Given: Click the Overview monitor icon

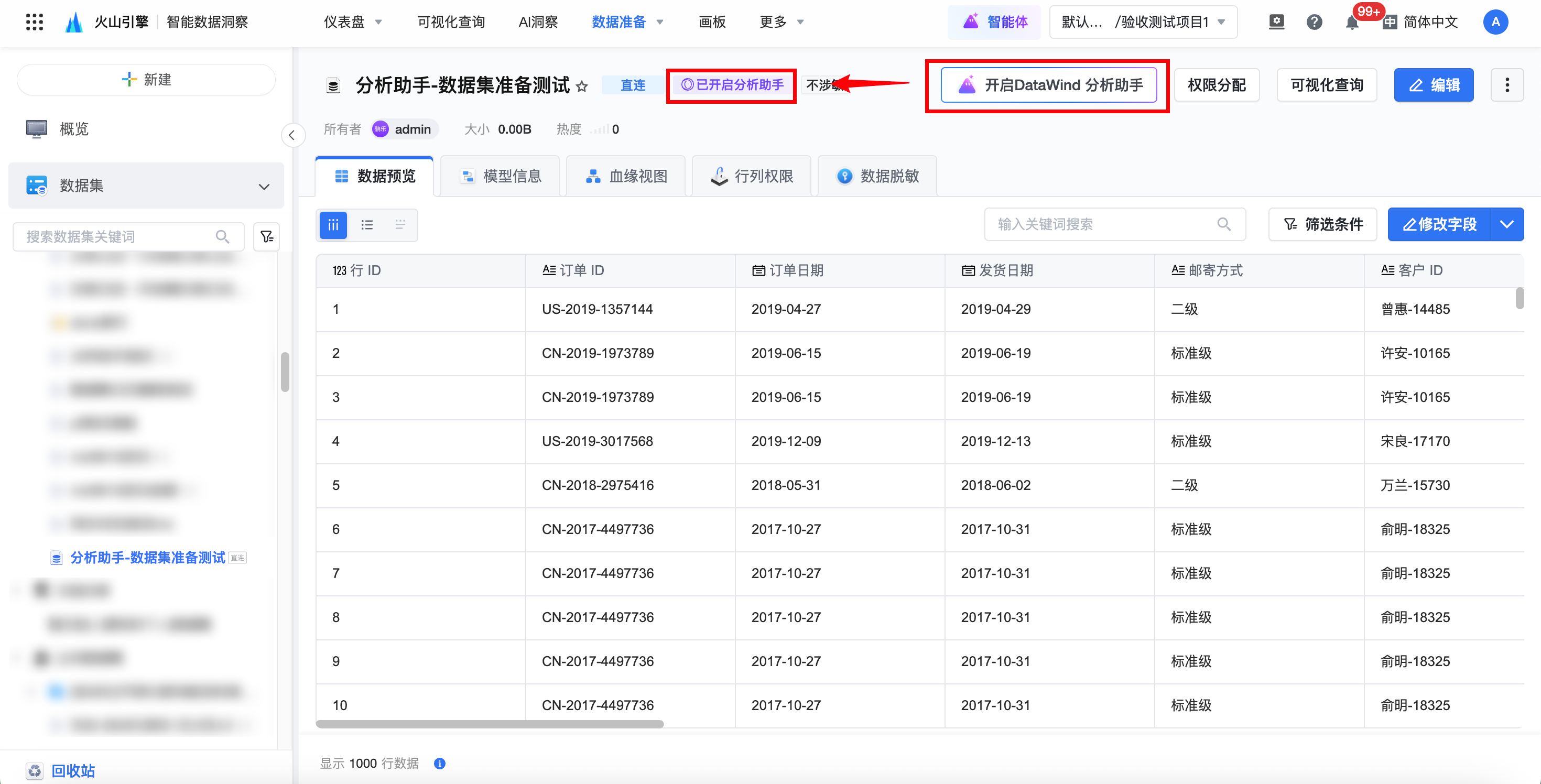Looking at the screenshot, I should (x=37, y=128).
